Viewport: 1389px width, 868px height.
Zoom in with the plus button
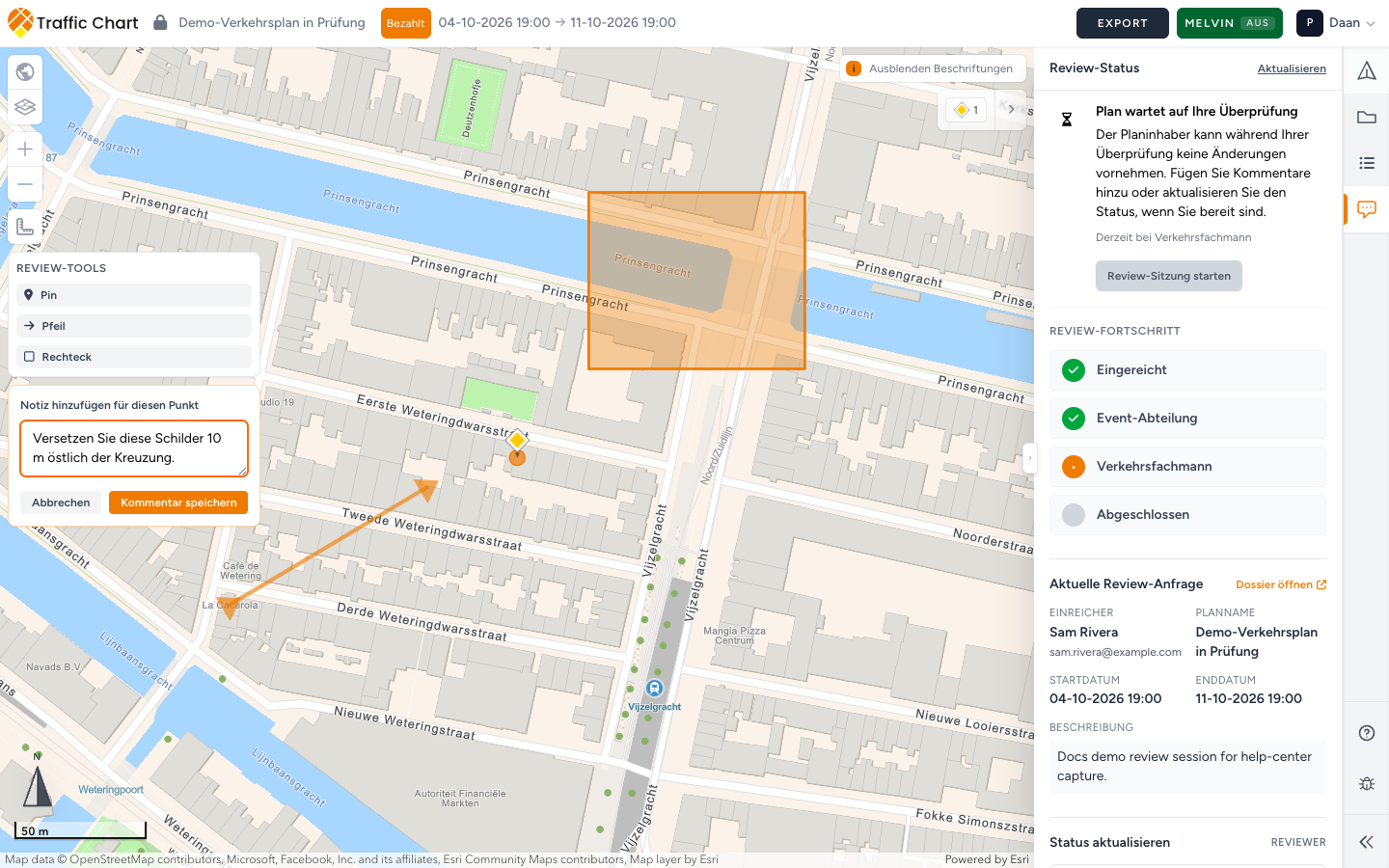(x=25, y=149)
